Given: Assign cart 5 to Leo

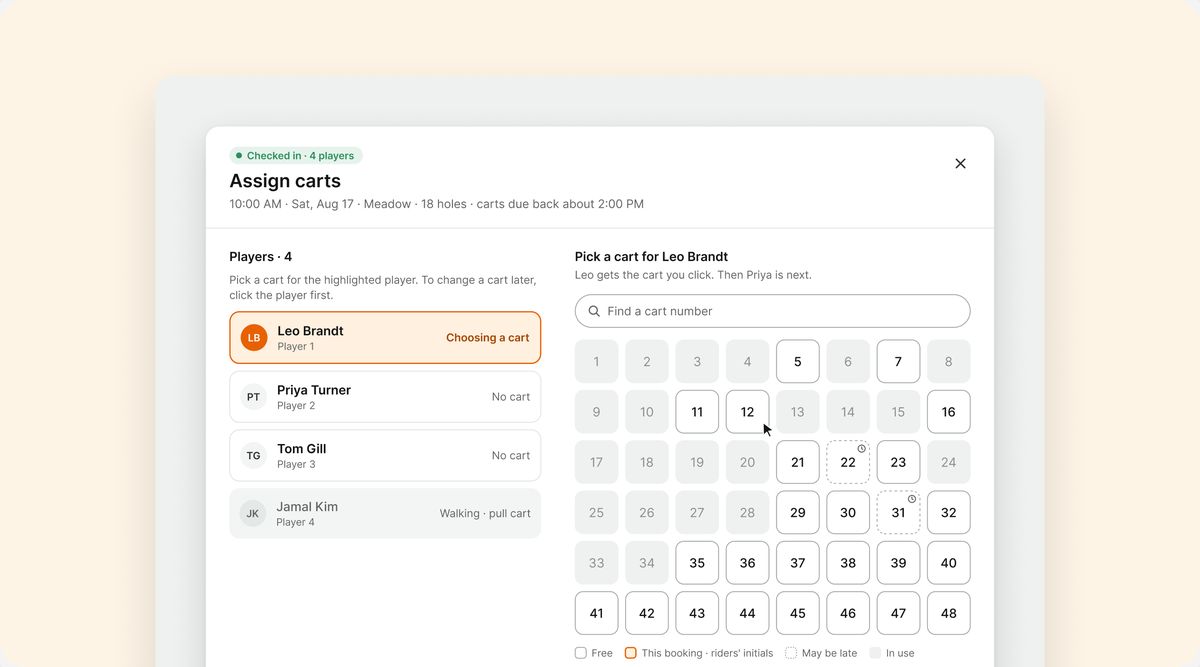Looking at the screenshot, I should (797, 362).
